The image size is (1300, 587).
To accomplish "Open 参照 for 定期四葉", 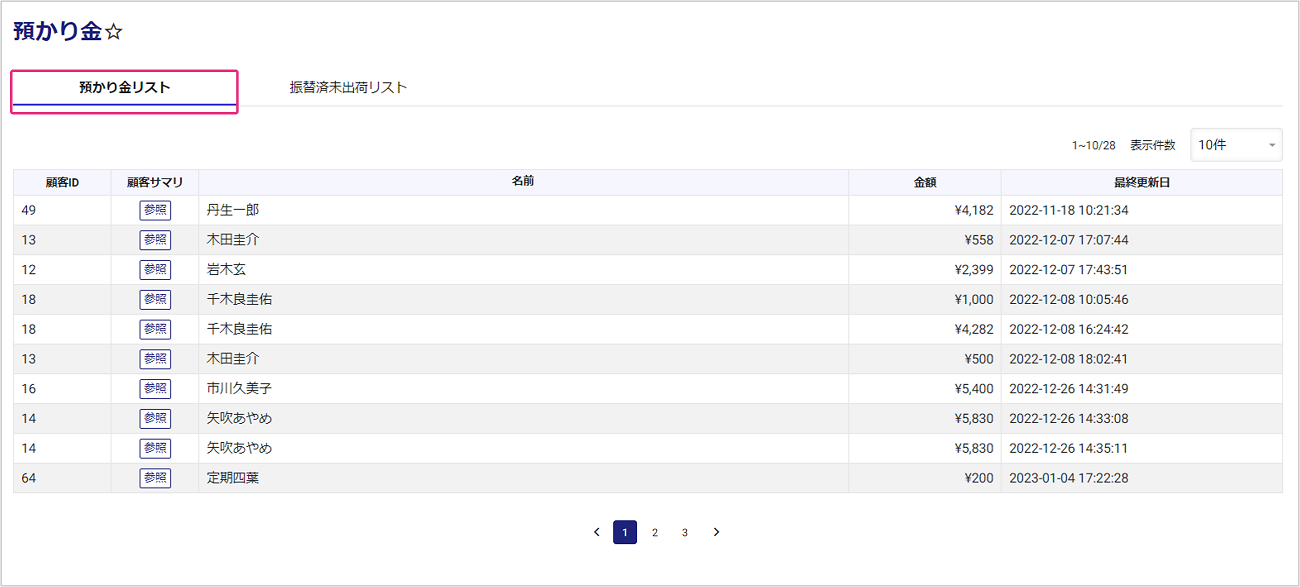I will pyautogui.click(x=155, y=478).
